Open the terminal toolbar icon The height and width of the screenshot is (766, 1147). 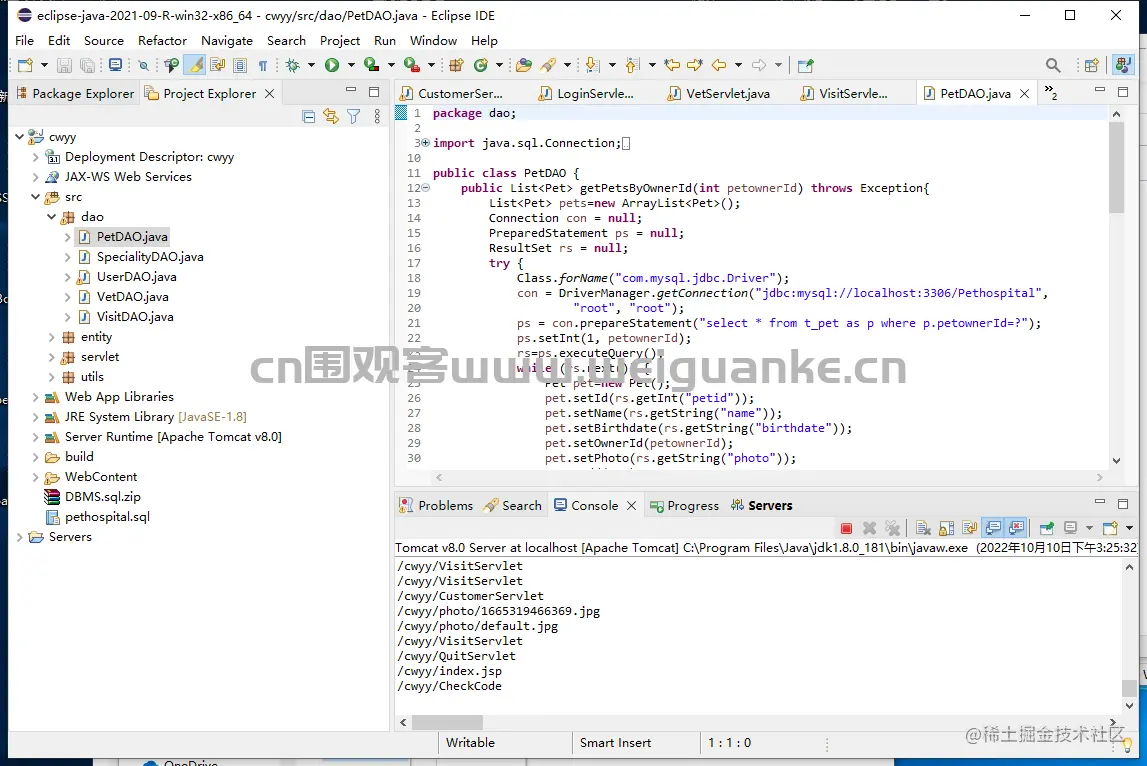pyautogui.click(x=116, y=65)
